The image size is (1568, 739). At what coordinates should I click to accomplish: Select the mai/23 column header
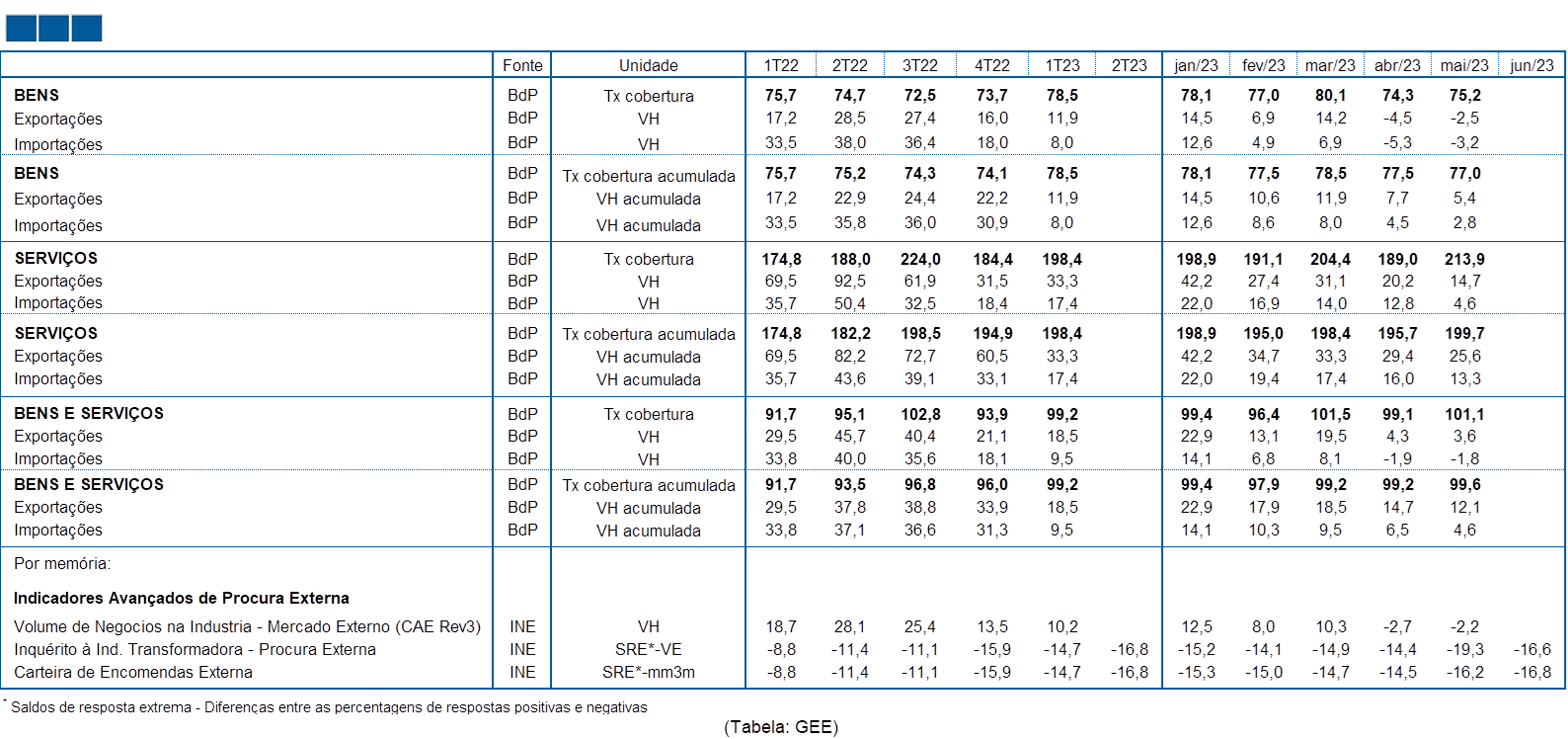click(1464, 65)
